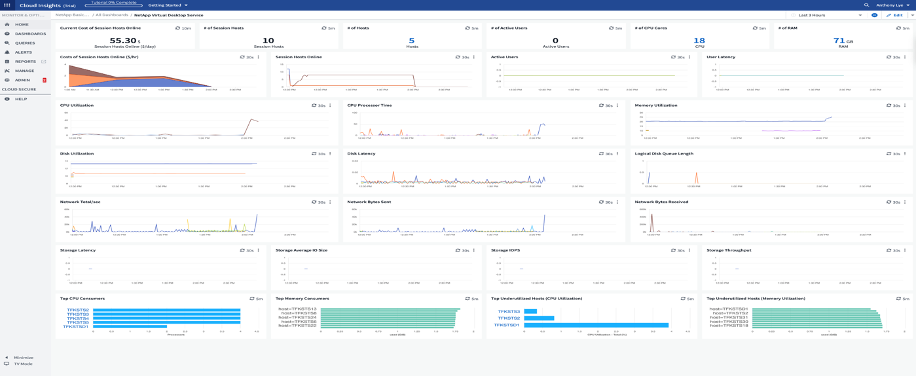Viewport: 916px width, 376px height.
Task: Refresh the Top CPU Consumers widget
Action: (x=252, y=298)
